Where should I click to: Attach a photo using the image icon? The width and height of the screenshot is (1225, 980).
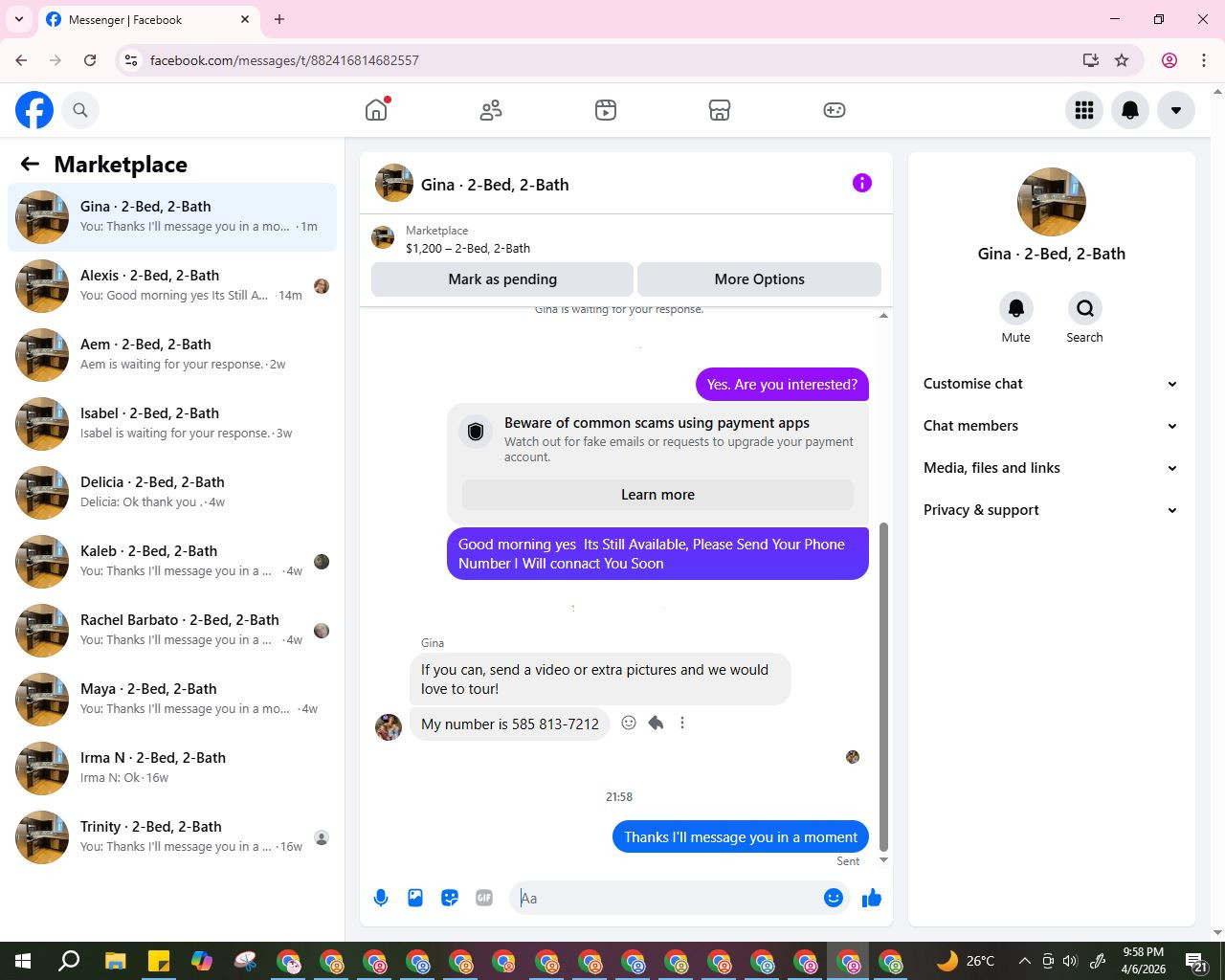click(415, 898)
